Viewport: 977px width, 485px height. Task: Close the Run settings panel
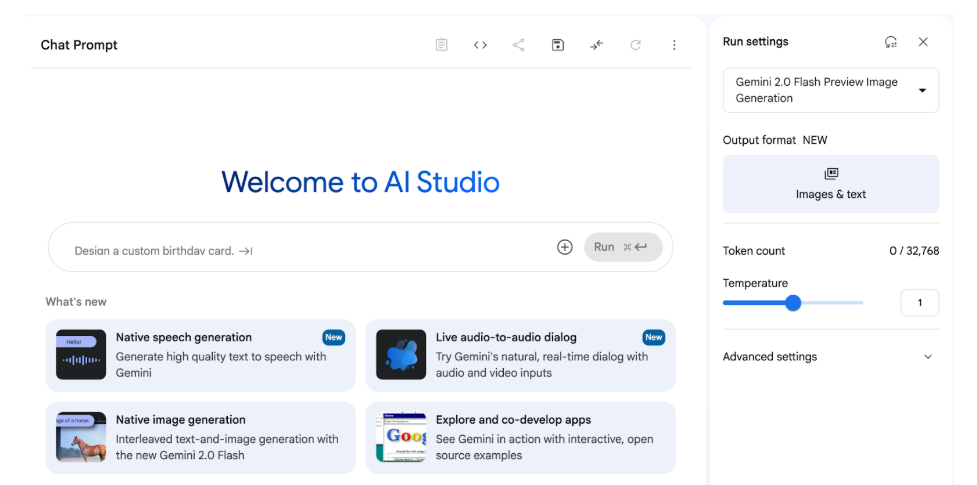pos(923,42)
